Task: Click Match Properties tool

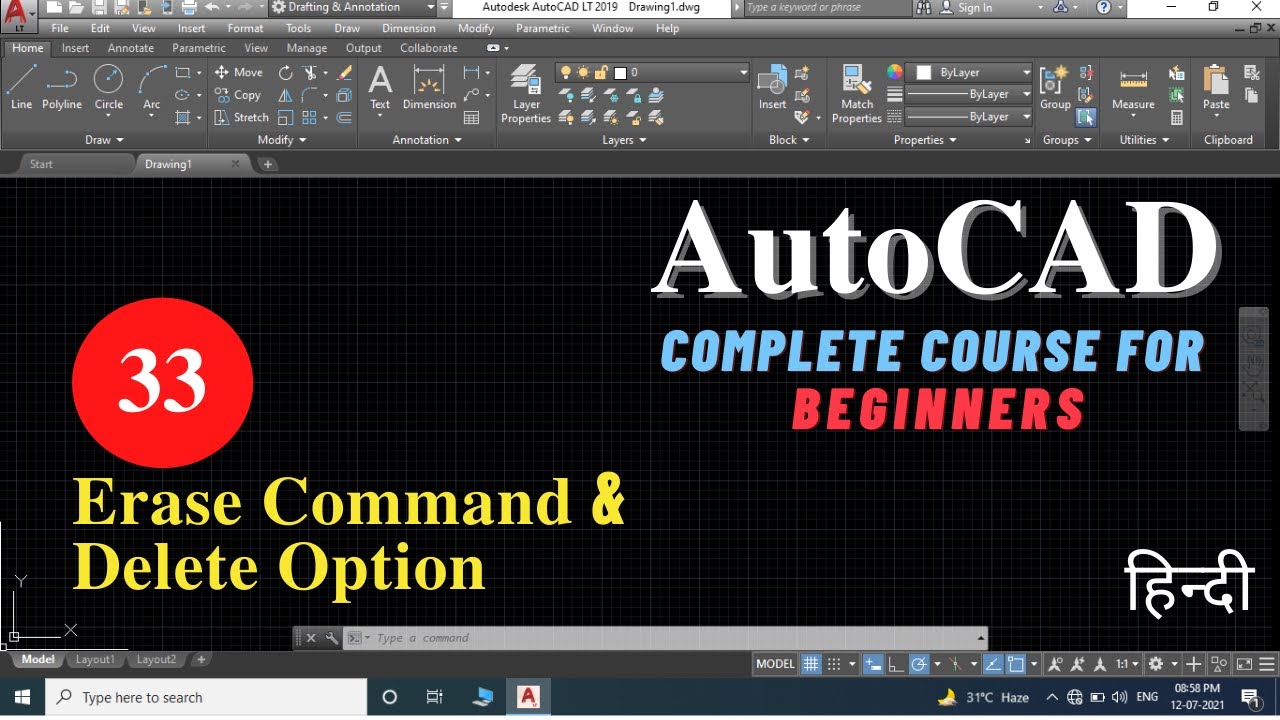Action: pyautogui.click(x=857, y=94)
